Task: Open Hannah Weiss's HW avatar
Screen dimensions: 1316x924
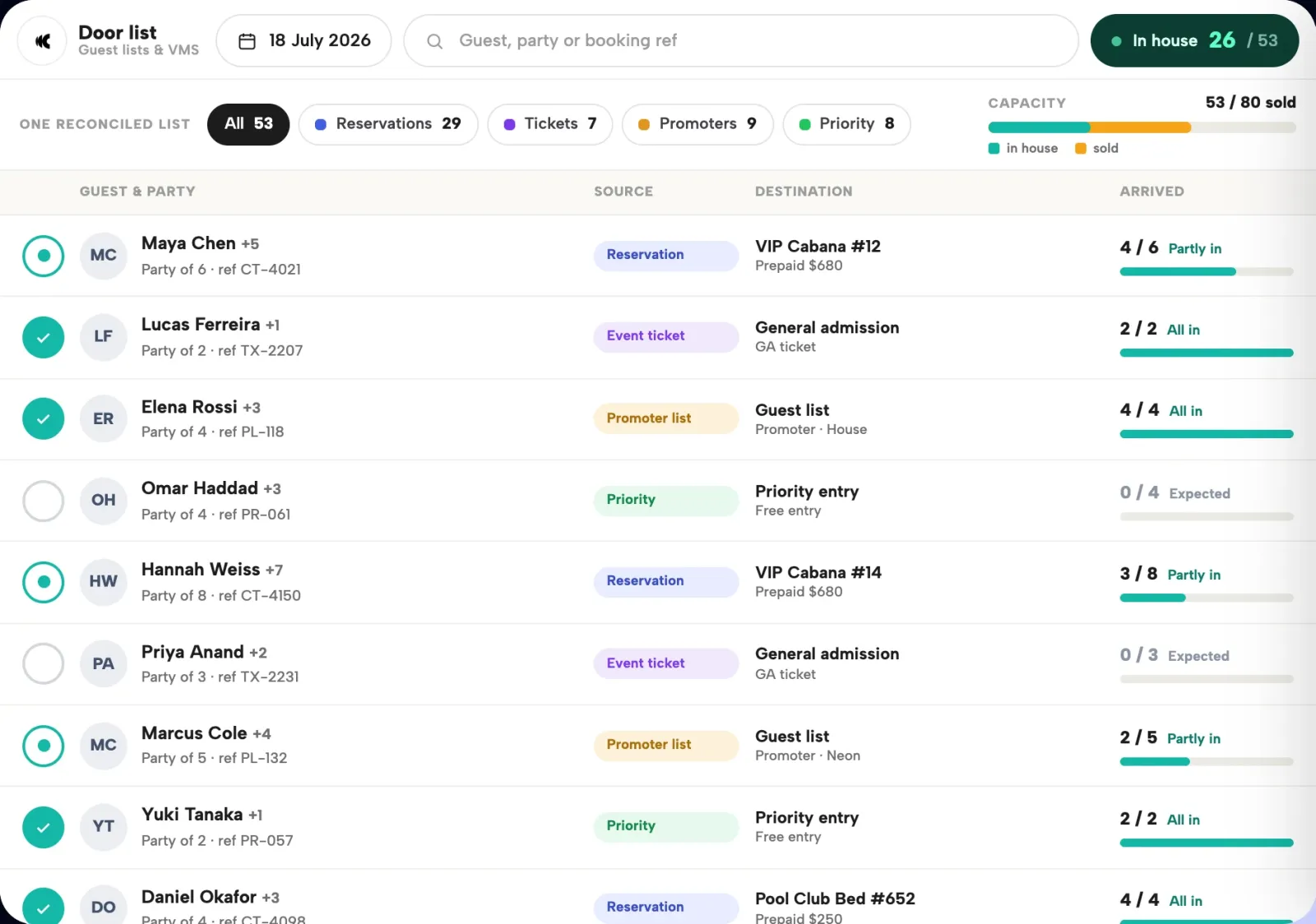Action: click(x=103, y=582)
